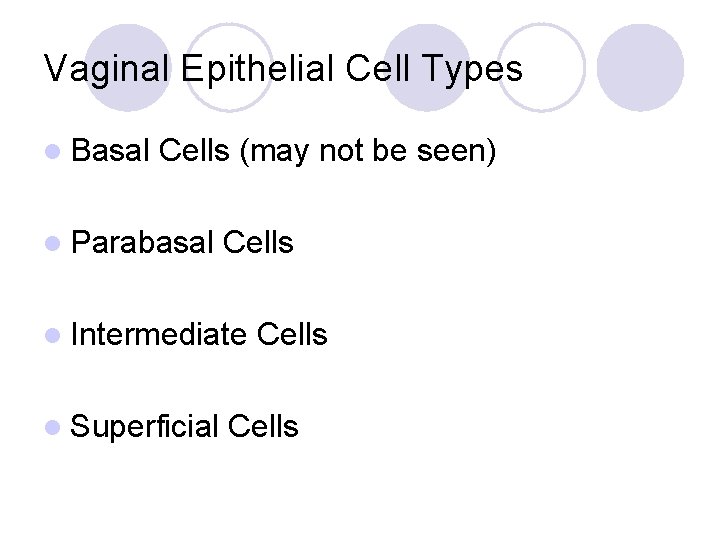720x540 pixels.
Task: Select the "Superficial Cells" bullet text
Action: coord(185,427)
